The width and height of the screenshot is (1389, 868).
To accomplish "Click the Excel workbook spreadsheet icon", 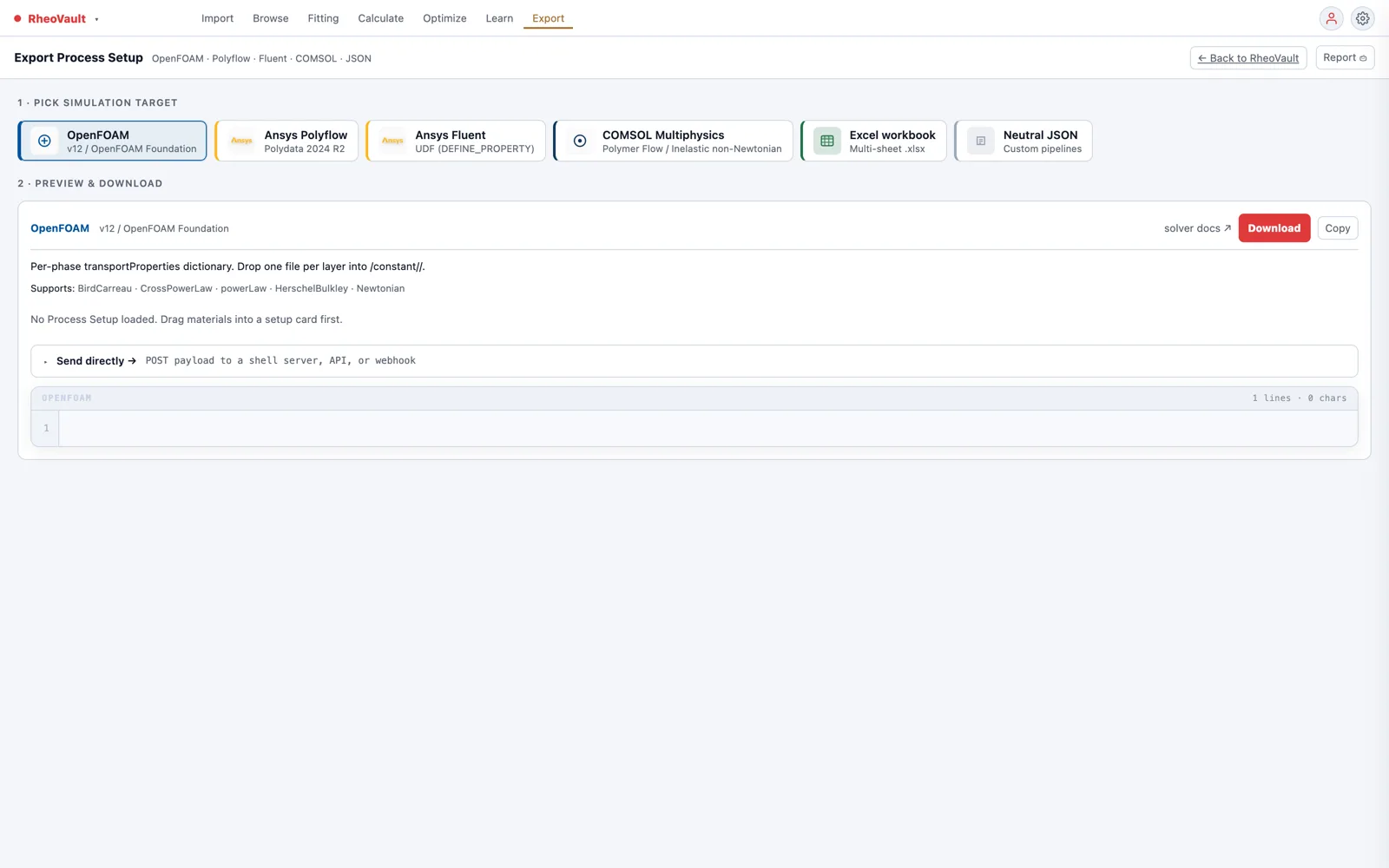I will [827, 141].
